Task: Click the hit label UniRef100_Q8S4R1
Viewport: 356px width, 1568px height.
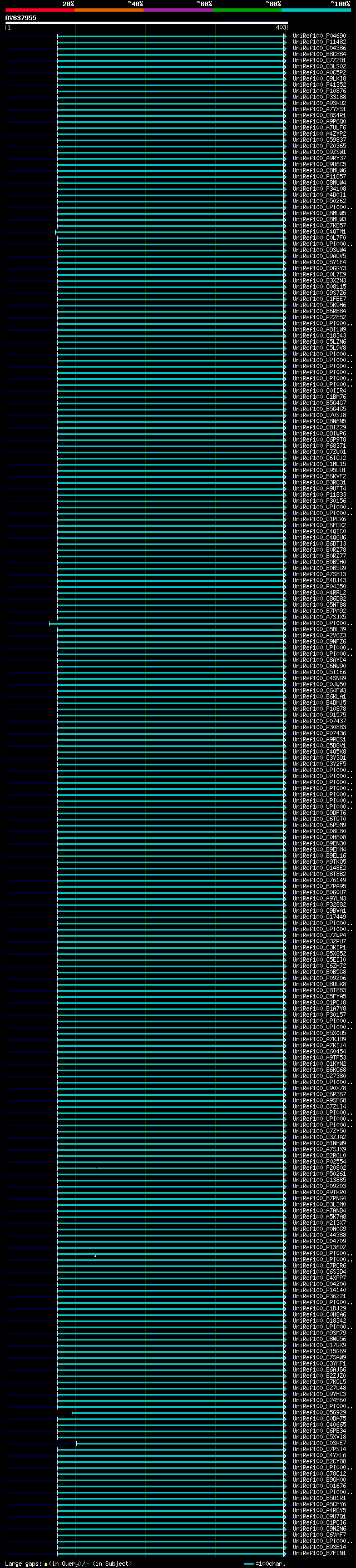Action: [319, 116]
